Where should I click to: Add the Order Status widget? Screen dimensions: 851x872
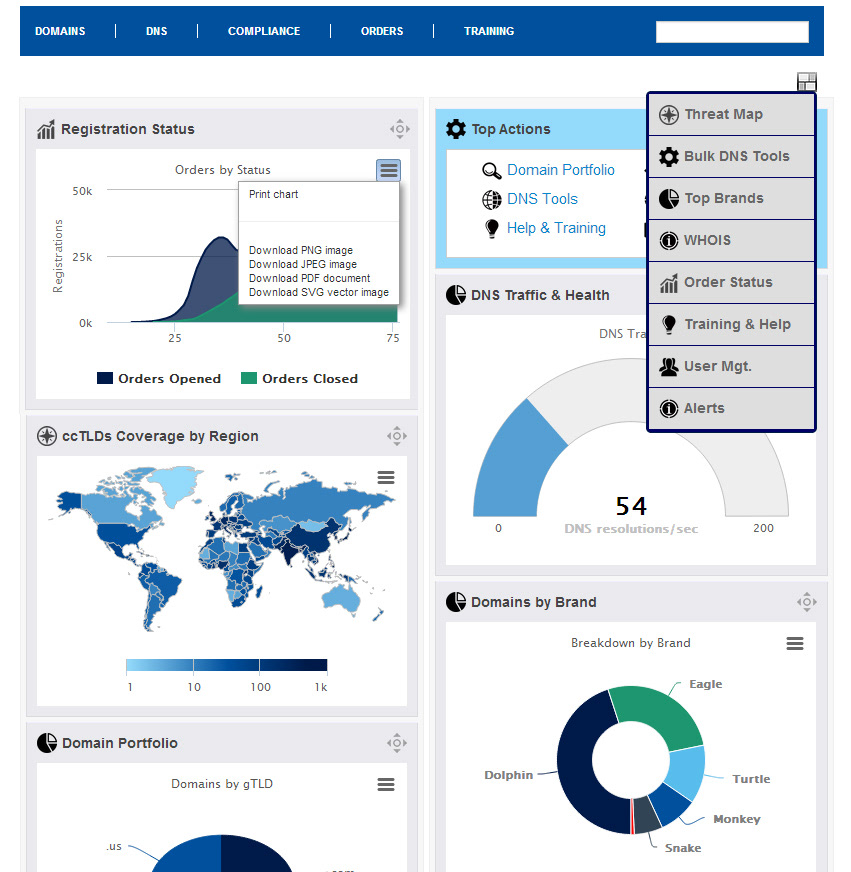coord(731,283)
